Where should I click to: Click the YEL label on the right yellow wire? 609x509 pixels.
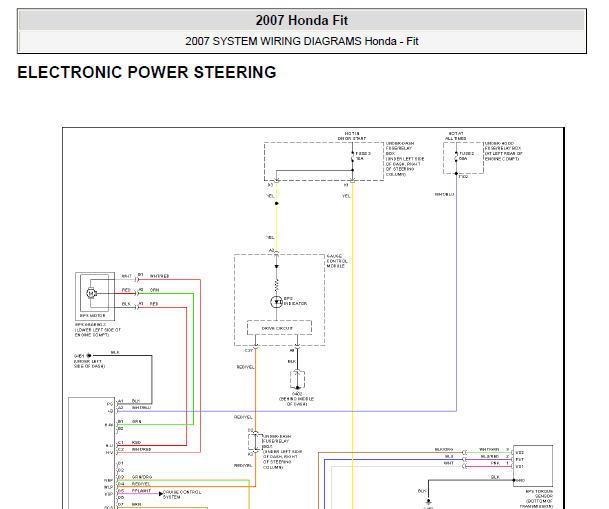tap(346, 196)
